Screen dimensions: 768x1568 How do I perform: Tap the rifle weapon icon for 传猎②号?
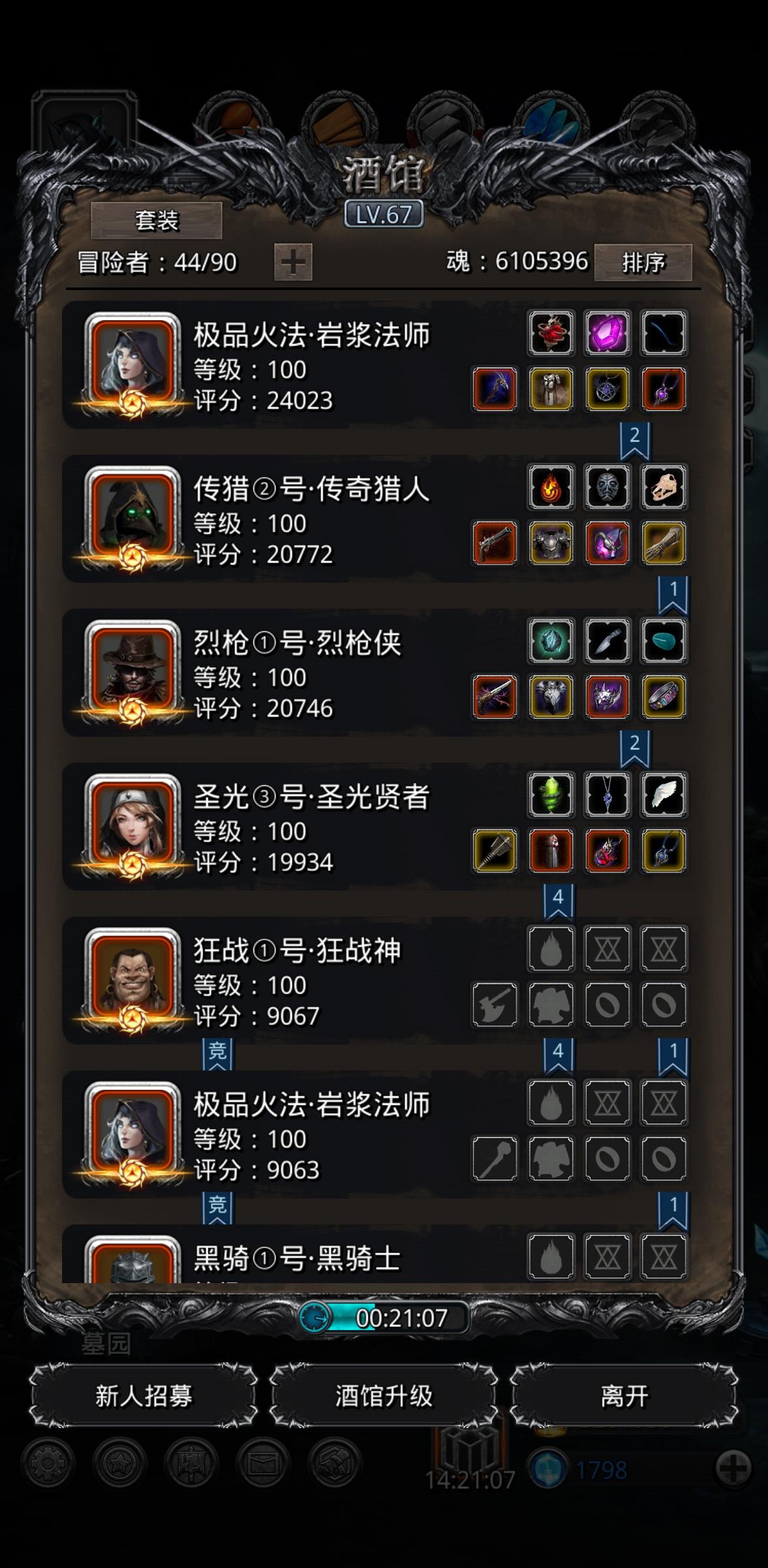(494, 542)
